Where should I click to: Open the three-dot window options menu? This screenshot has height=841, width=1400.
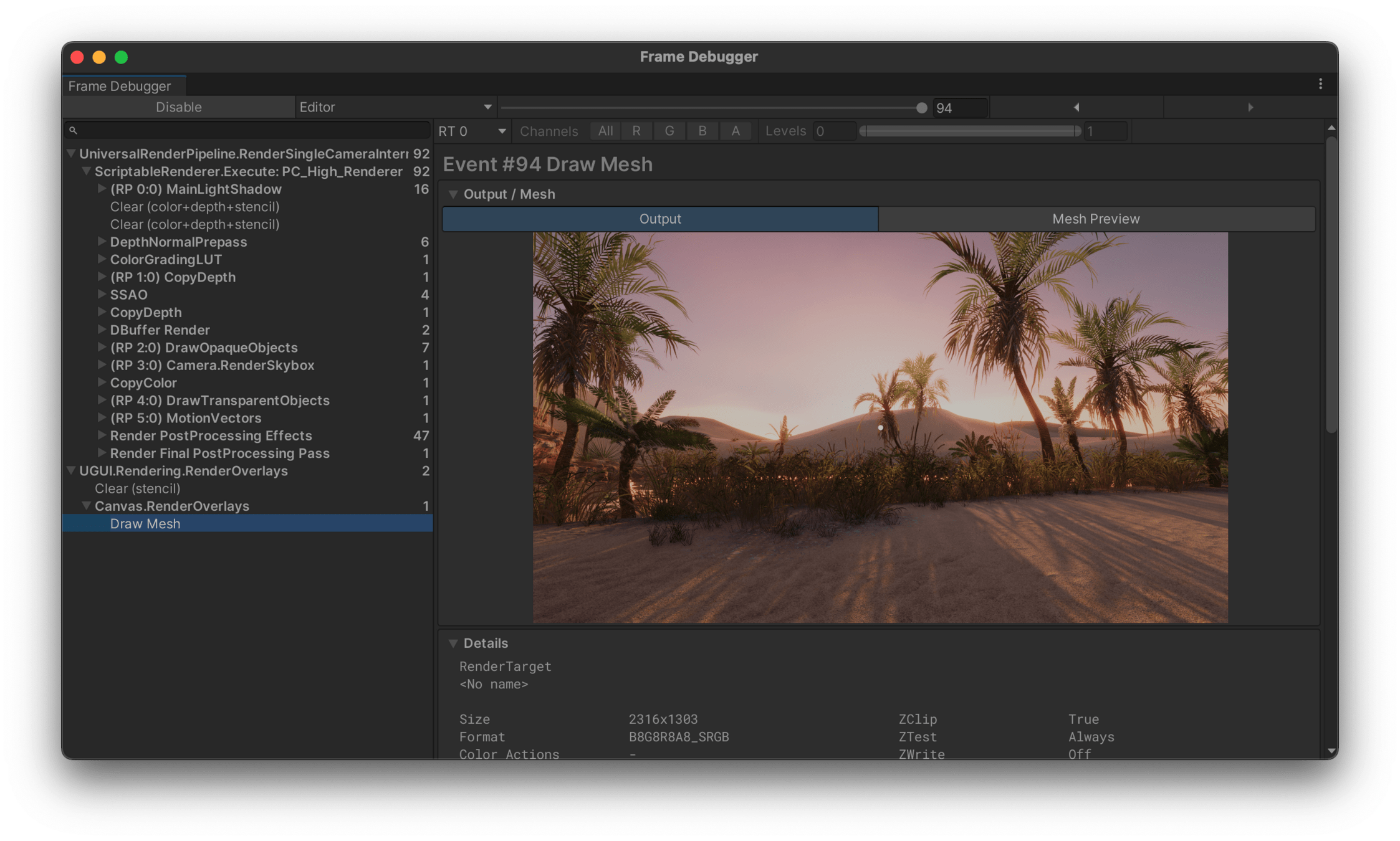click(1320, 84)
